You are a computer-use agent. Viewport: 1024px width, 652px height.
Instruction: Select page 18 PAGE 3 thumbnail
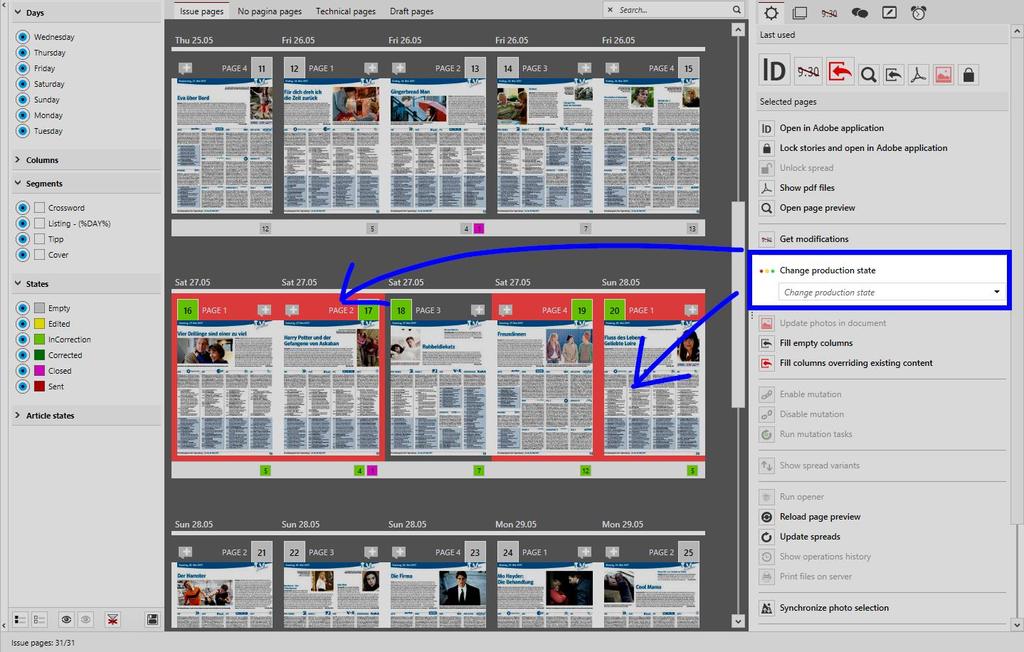coord(438,387)
